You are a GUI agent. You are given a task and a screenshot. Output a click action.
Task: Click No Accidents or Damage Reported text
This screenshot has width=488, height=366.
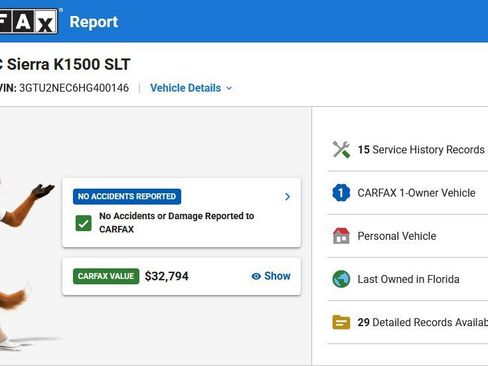pos(177,223)
